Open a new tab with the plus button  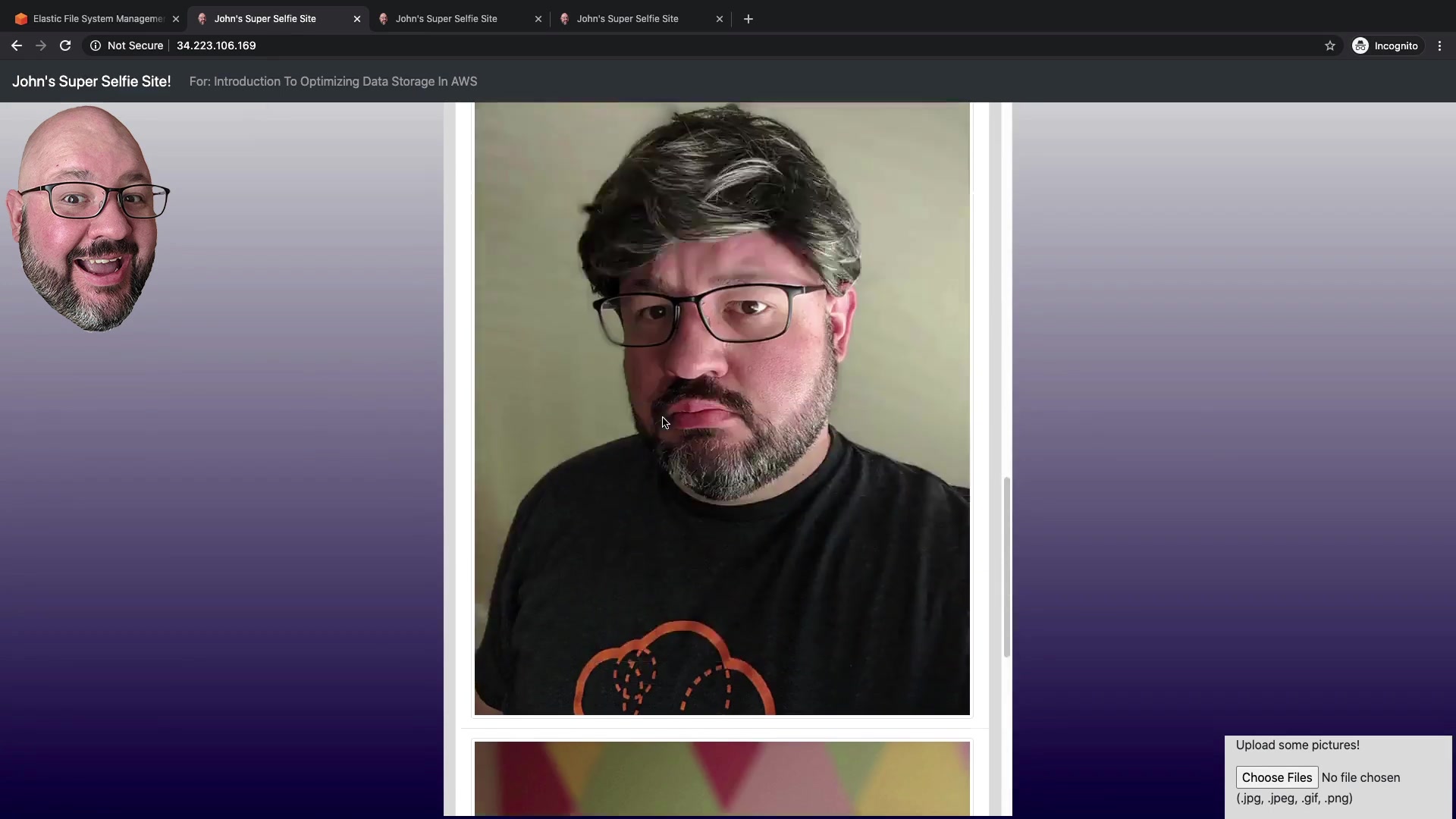pos(748,19)
